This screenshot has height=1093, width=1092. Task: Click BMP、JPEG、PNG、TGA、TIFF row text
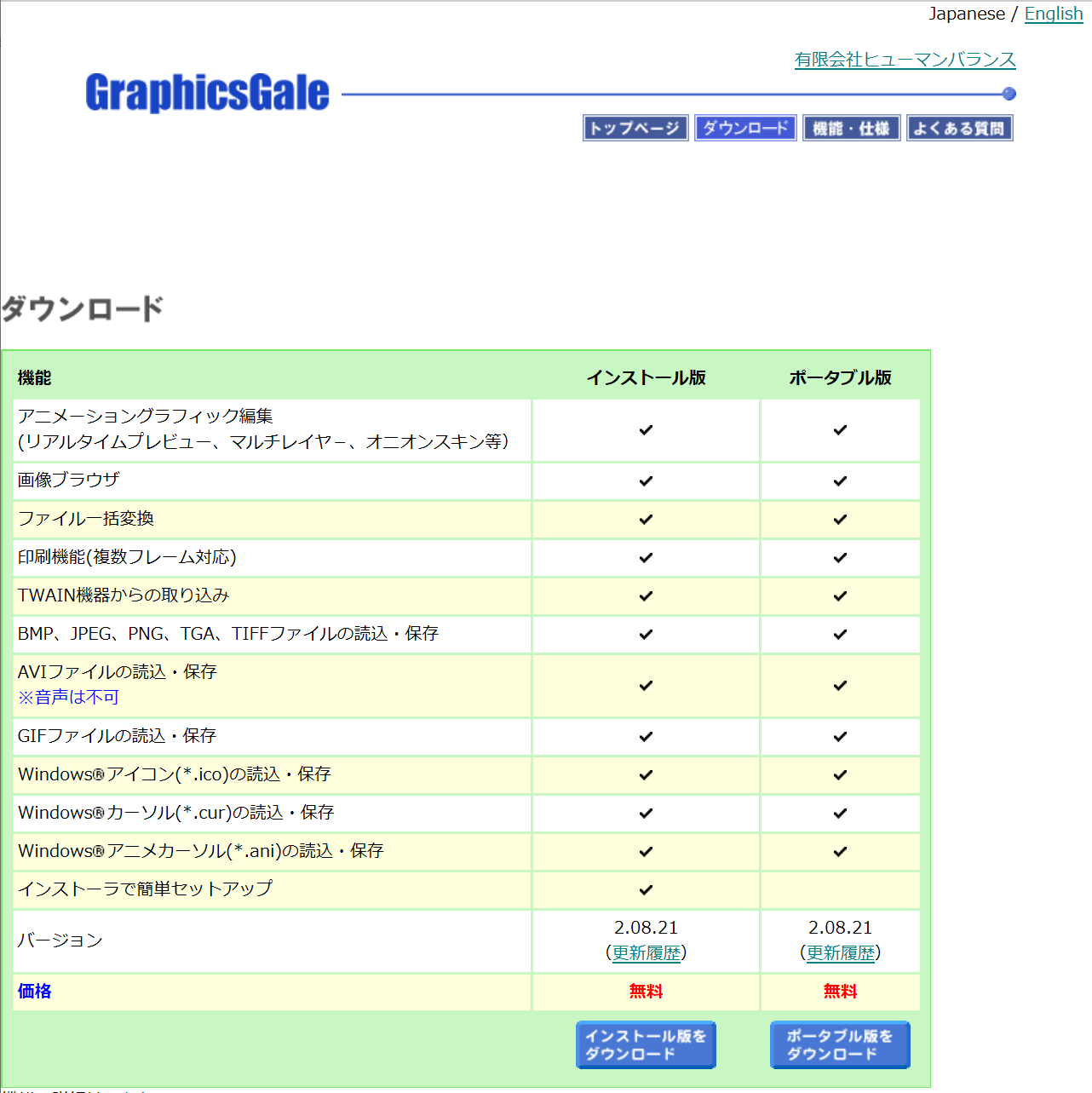click(x=228, y=633)
